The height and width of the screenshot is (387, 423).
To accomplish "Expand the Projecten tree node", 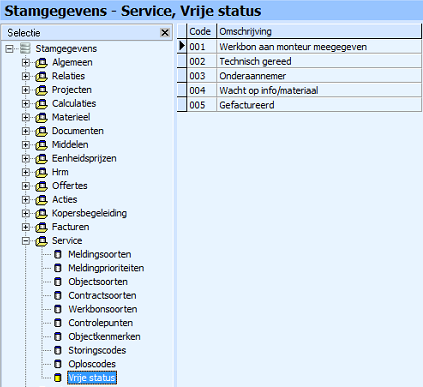I will pyautogui.click(x=26, y=90).
